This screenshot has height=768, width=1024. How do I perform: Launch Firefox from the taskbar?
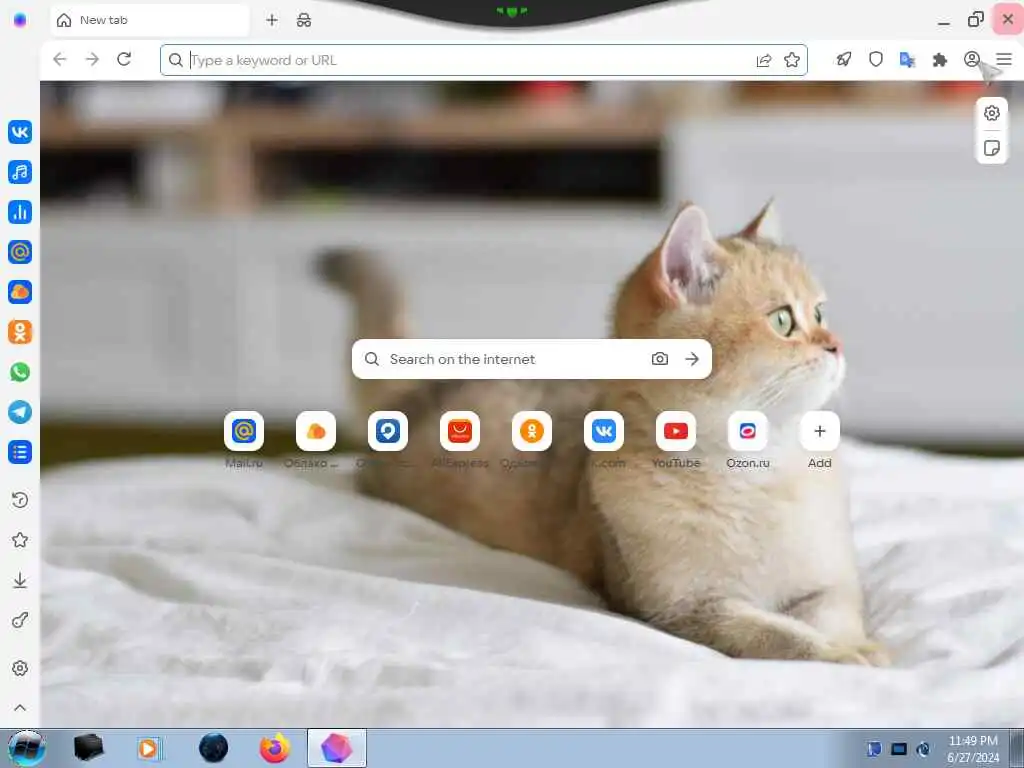[274, 748]
